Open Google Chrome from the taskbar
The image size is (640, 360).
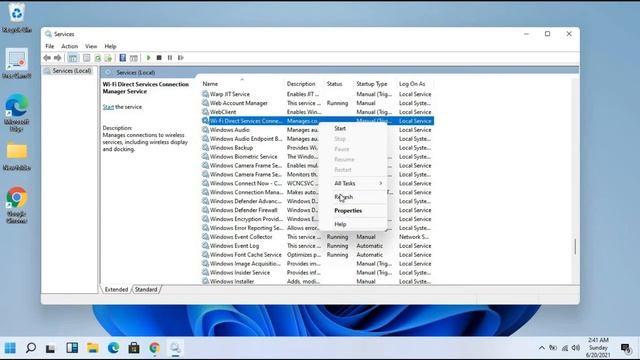pos(155,348)
